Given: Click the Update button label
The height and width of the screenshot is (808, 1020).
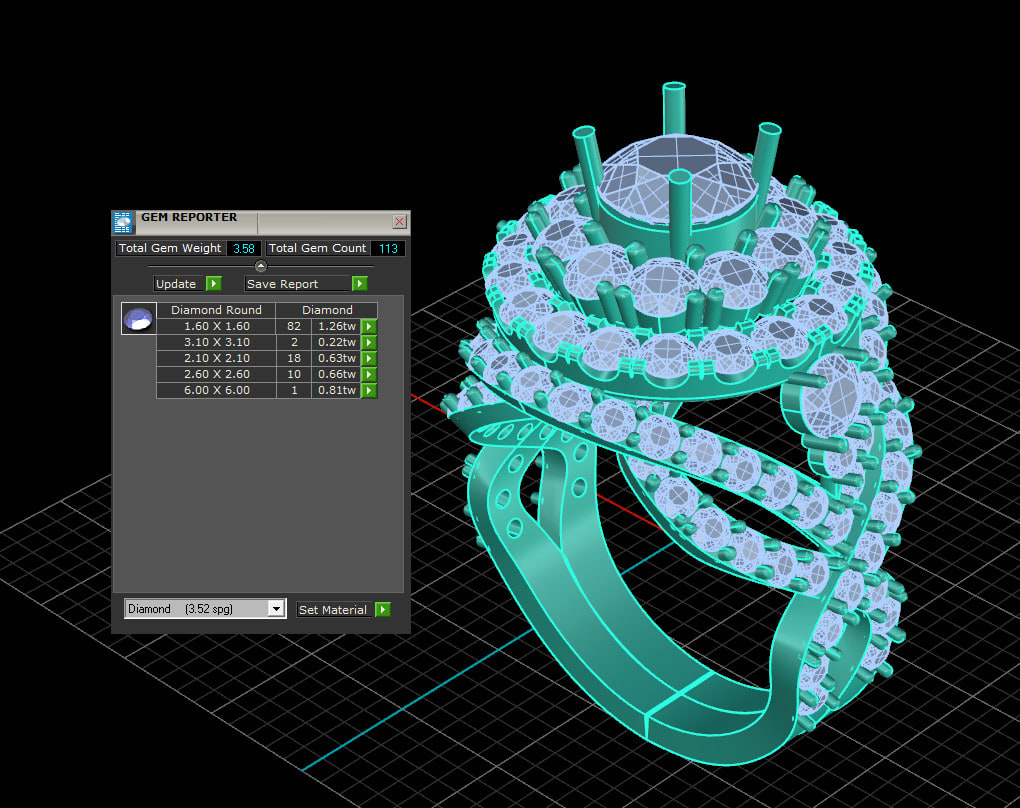Looking at the screenshot, I should coord(177,284).
